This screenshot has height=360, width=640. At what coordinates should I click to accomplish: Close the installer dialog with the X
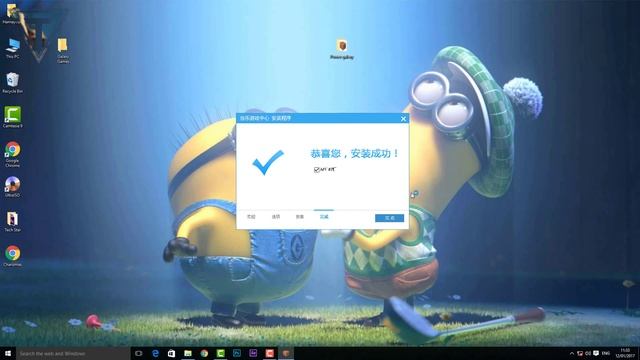403,118
